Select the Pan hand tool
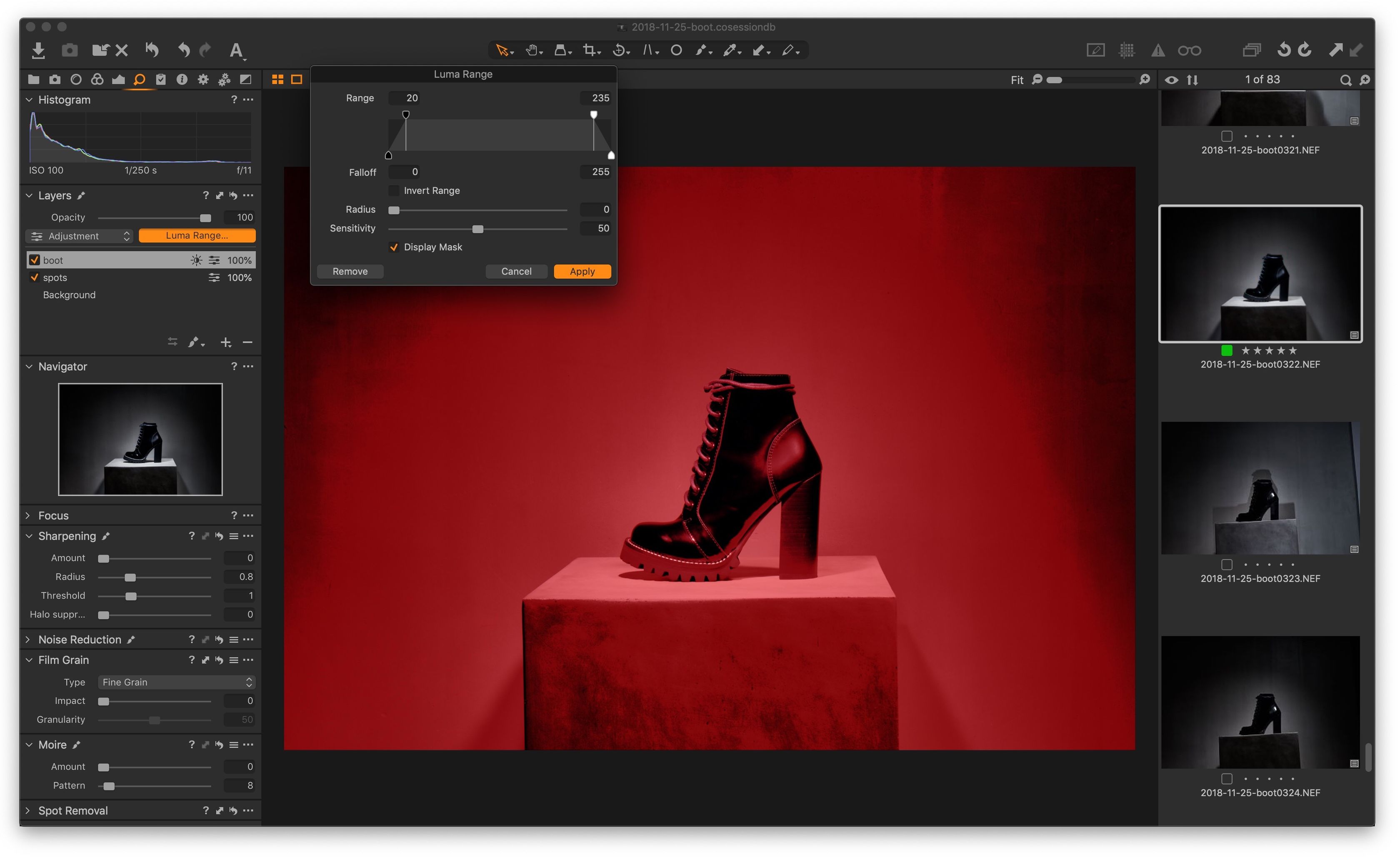This screenshot has width=1400, height=857. tap(532, 50)
